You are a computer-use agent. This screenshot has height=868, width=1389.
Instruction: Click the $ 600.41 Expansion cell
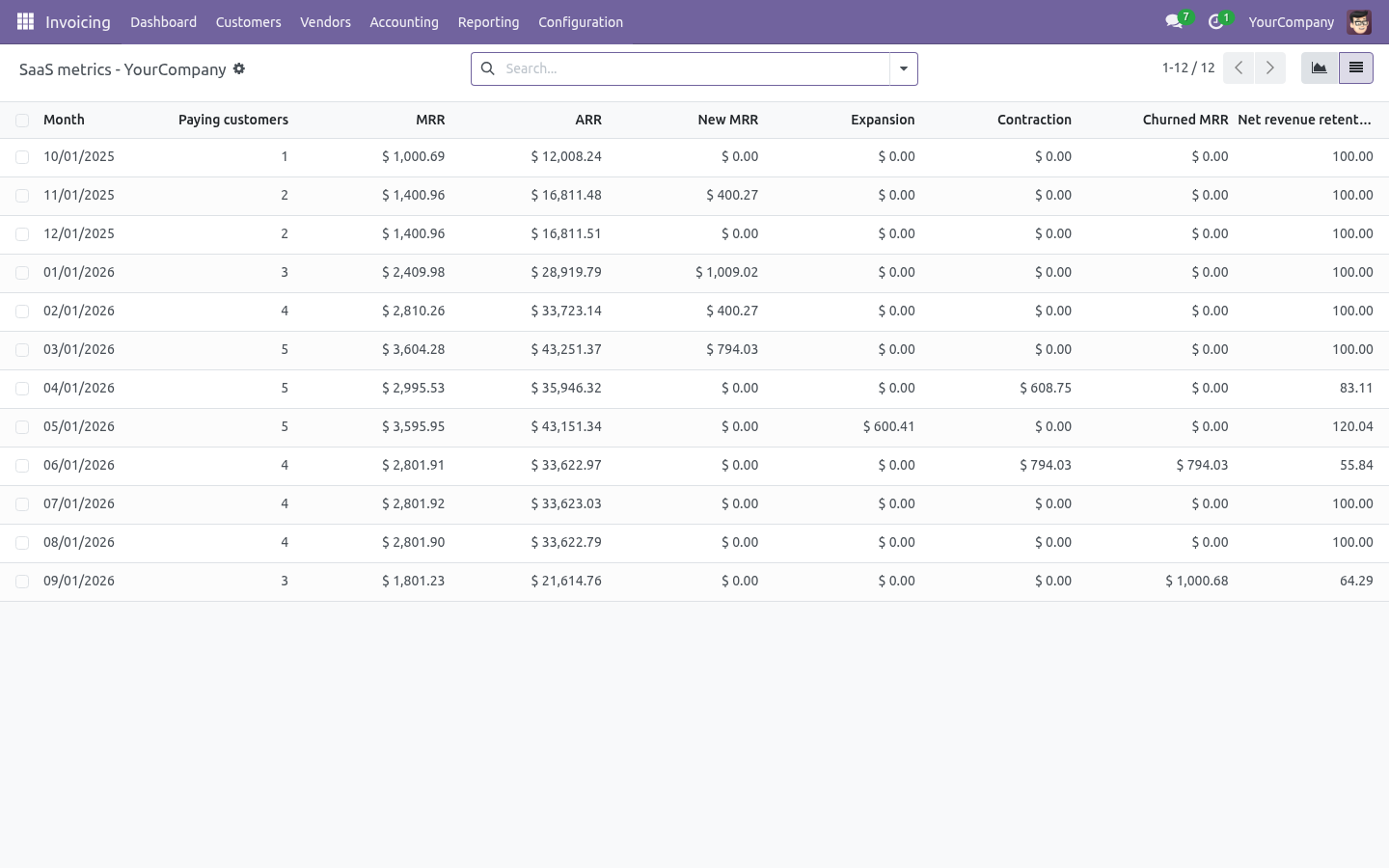coord(889,426)
